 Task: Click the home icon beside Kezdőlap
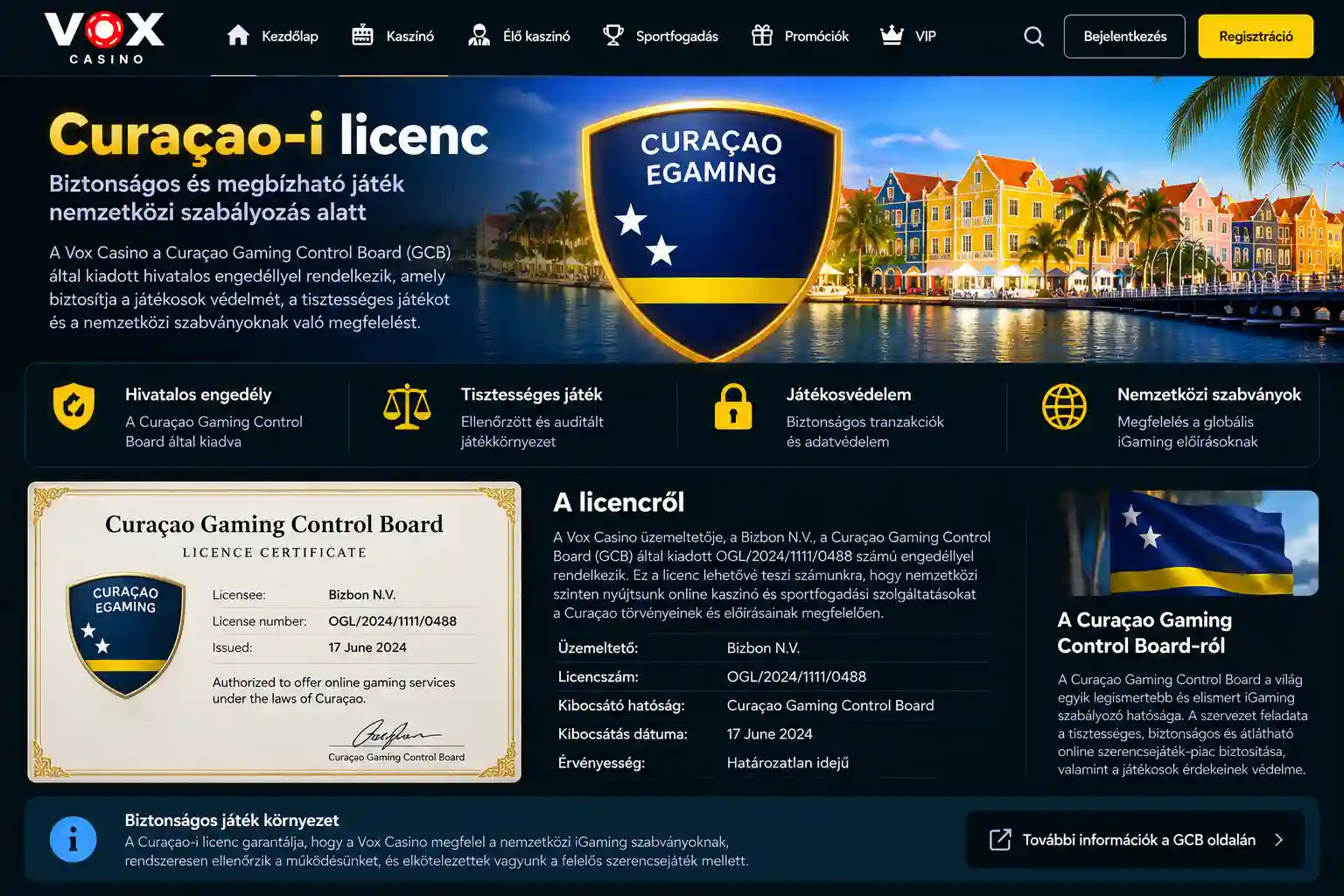(238, 35)
